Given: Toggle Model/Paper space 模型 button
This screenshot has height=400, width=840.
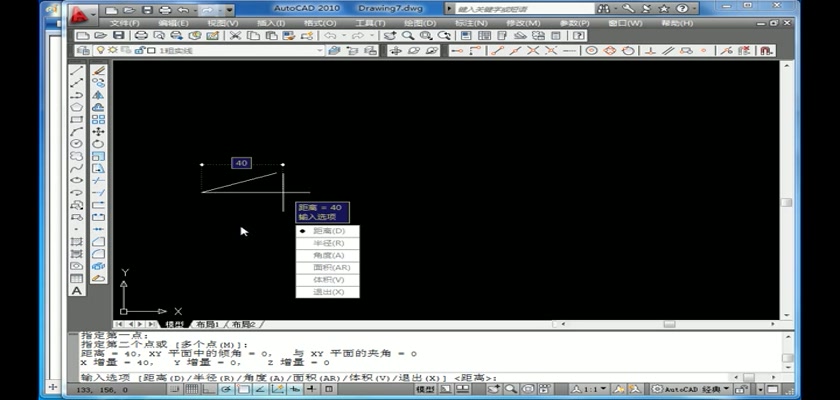Looking at the screenshot, I should [426, 389].
